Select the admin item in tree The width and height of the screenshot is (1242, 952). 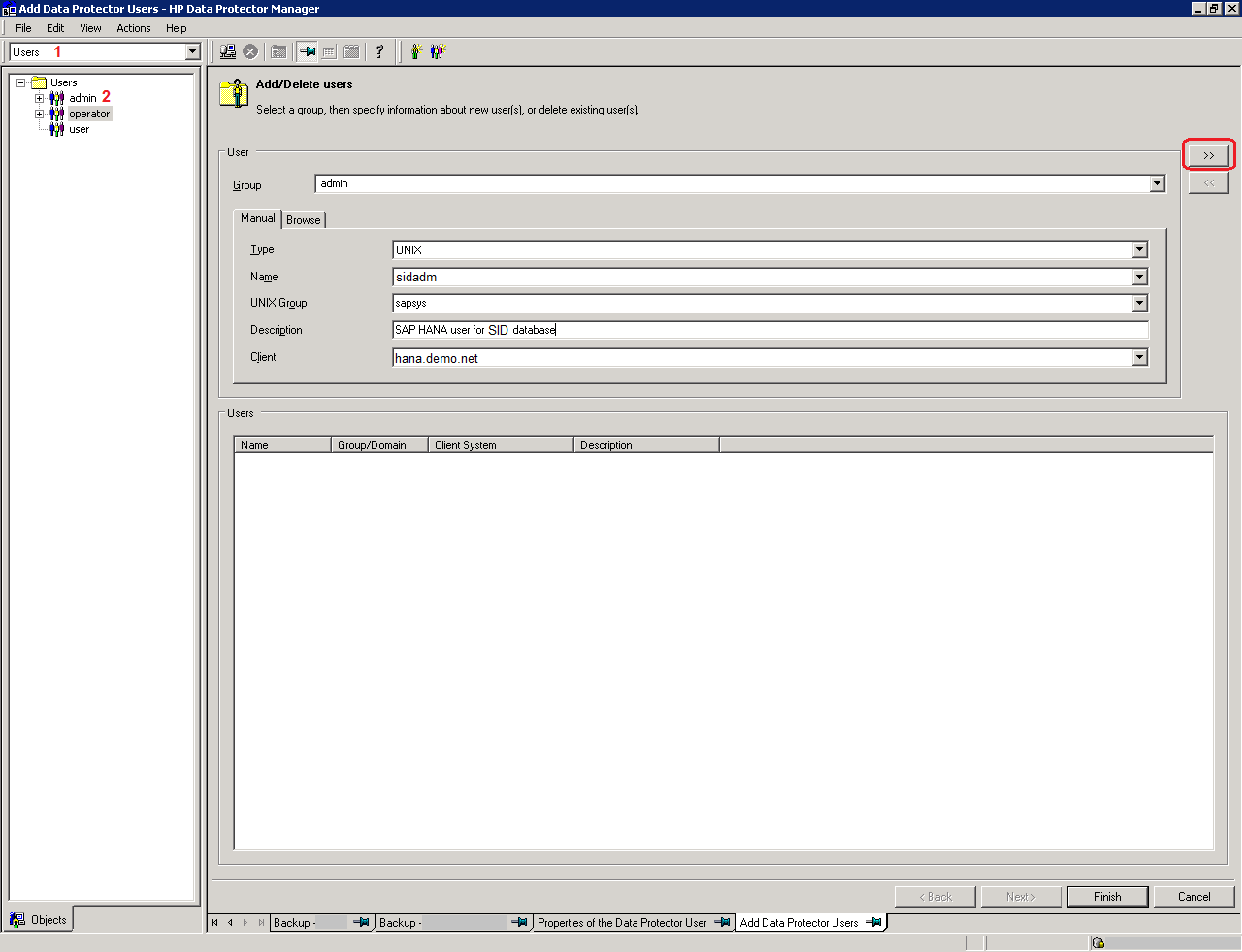pos(82,98)
